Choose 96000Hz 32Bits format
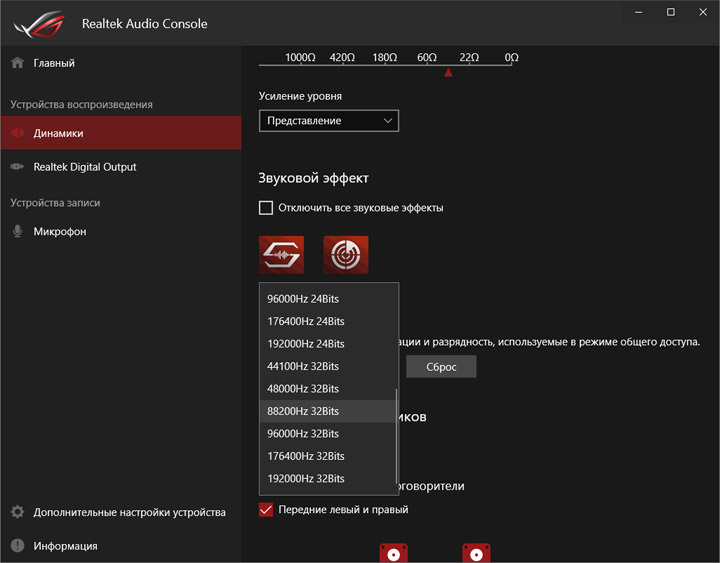Image resolution: width=720 pixels, height=563 pixels. [x=328, y=434]
